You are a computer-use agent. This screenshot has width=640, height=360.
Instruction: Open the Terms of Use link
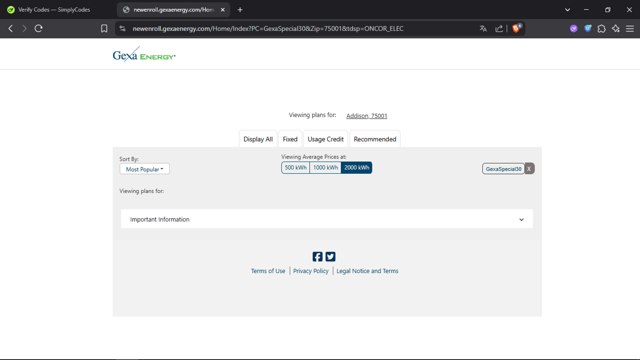click(x=268, y=271)
